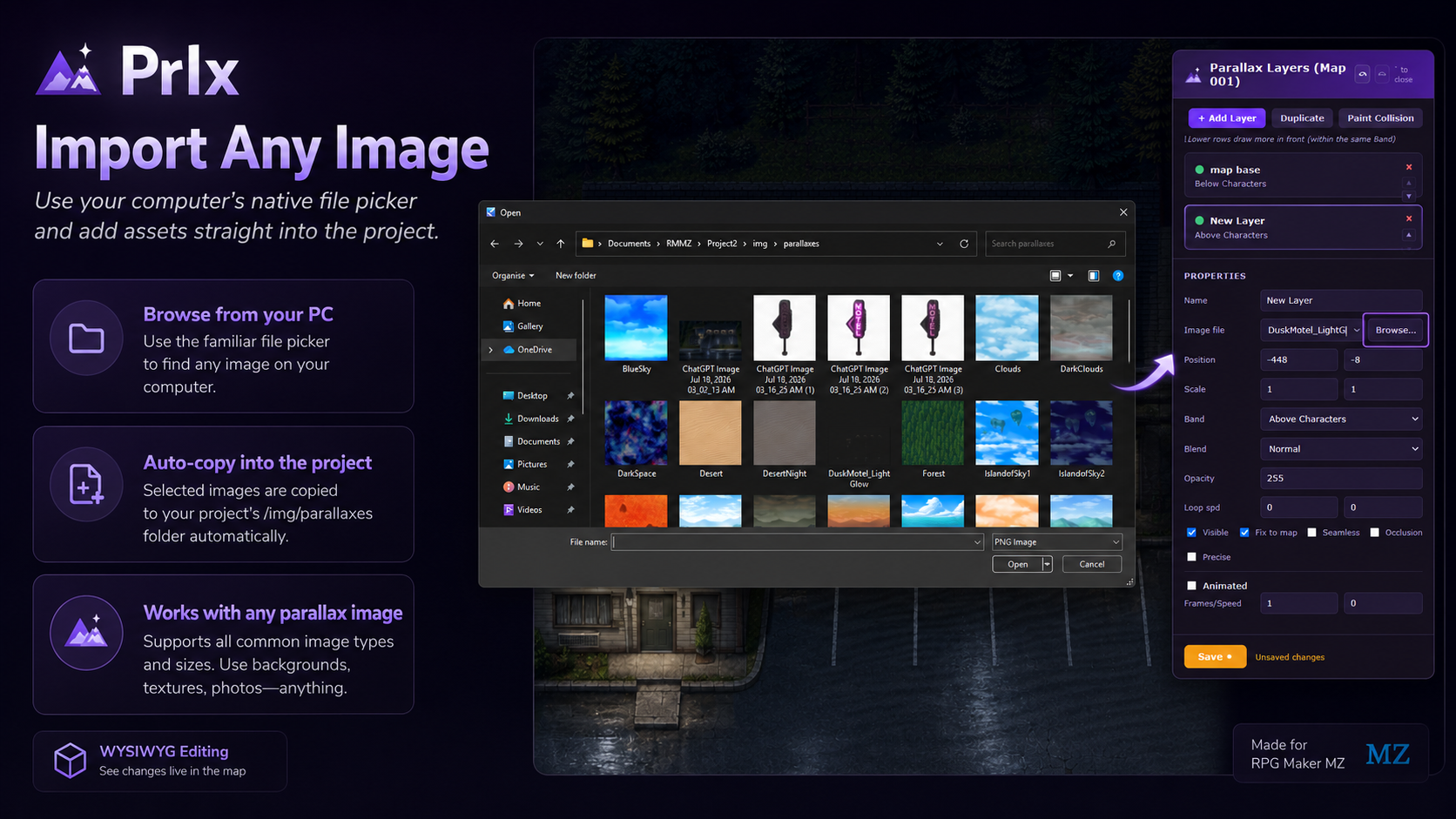Open the Image file dropdown
Viewport: 1456px width, 819px height.
coord(1357,330)
